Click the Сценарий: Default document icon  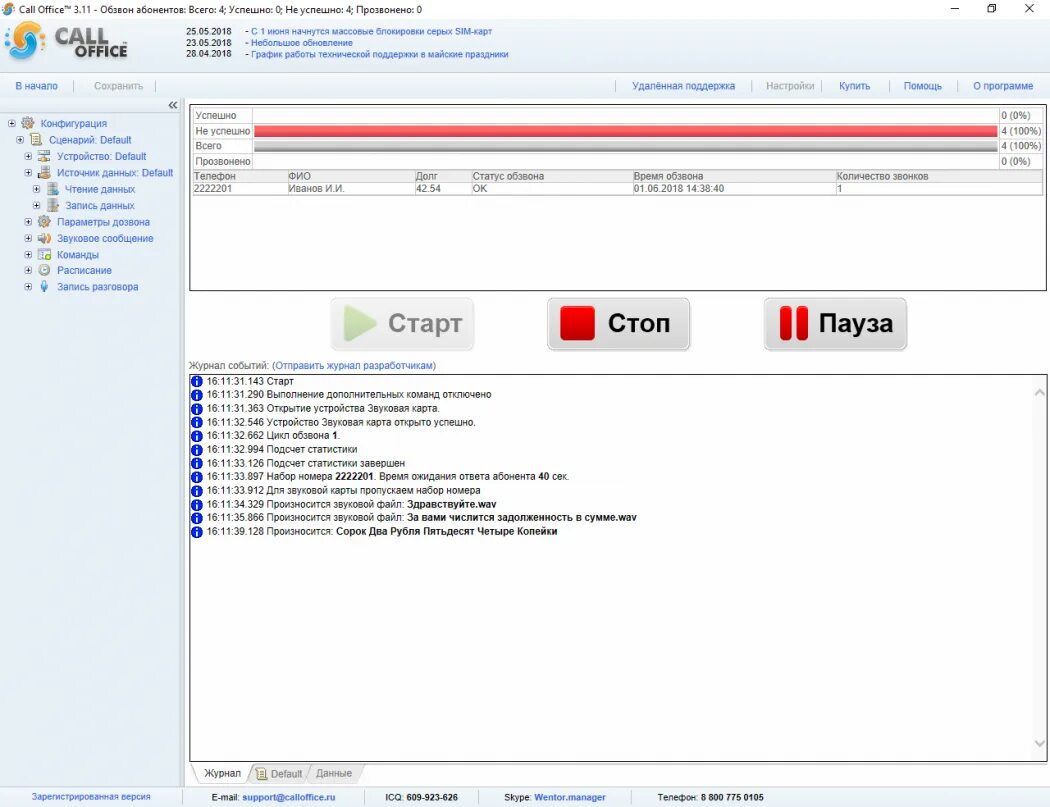[36, 139]
